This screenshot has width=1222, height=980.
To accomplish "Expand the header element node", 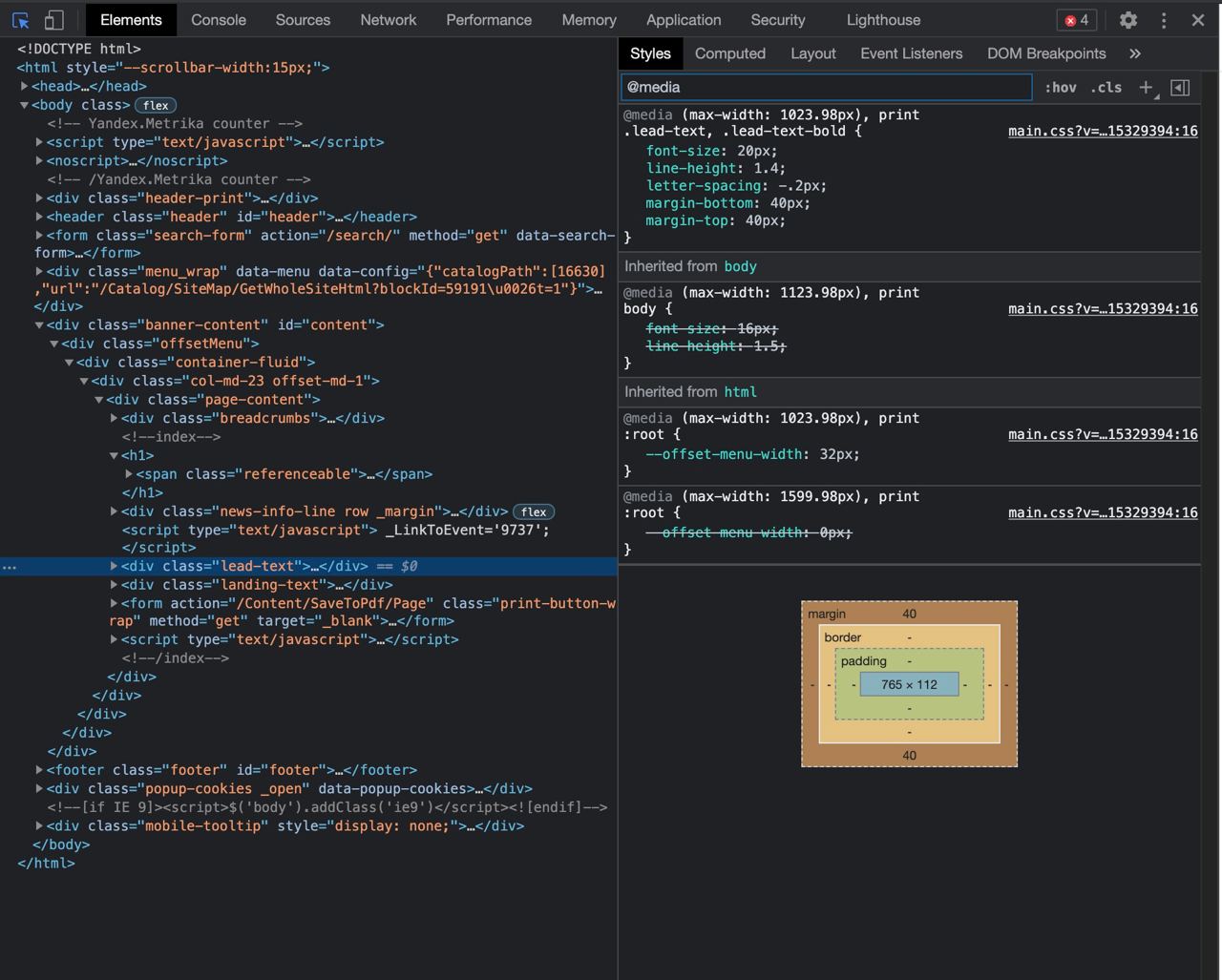I will click(39, 217).
